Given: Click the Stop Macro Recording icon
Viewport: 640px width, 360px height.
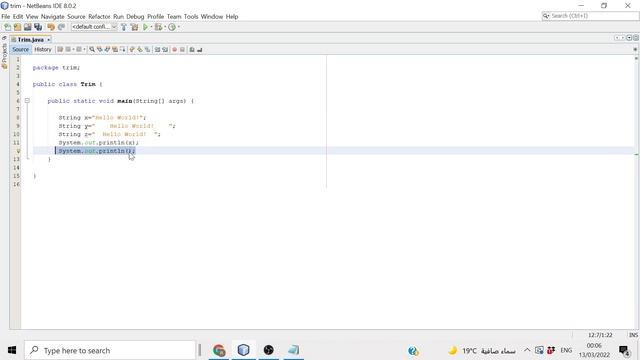Looking at the screenshot, I should coord(182,49).
